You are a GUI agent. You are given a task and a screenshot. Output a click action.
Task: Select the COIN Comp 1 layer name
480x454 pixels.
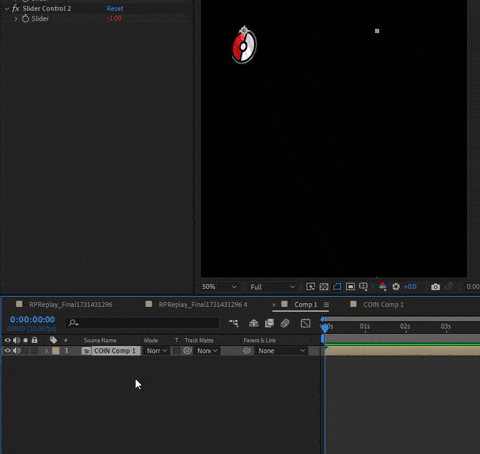[x=115, y=351]
